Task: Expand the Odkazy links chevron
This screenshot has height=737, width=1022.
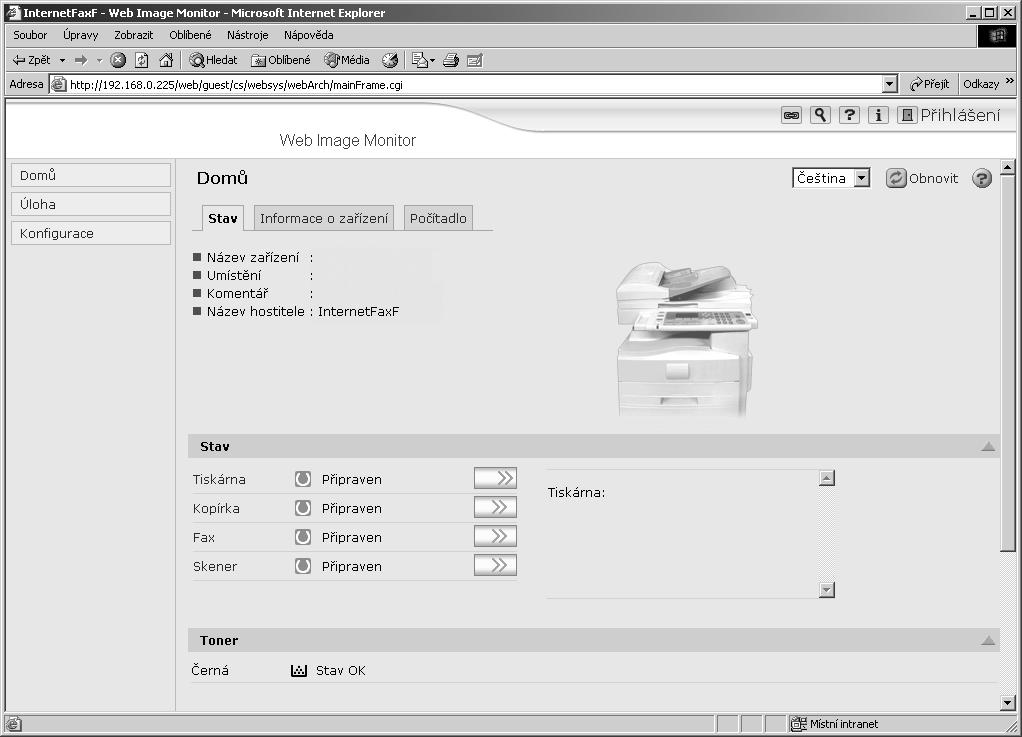Action: point(1010,81)
